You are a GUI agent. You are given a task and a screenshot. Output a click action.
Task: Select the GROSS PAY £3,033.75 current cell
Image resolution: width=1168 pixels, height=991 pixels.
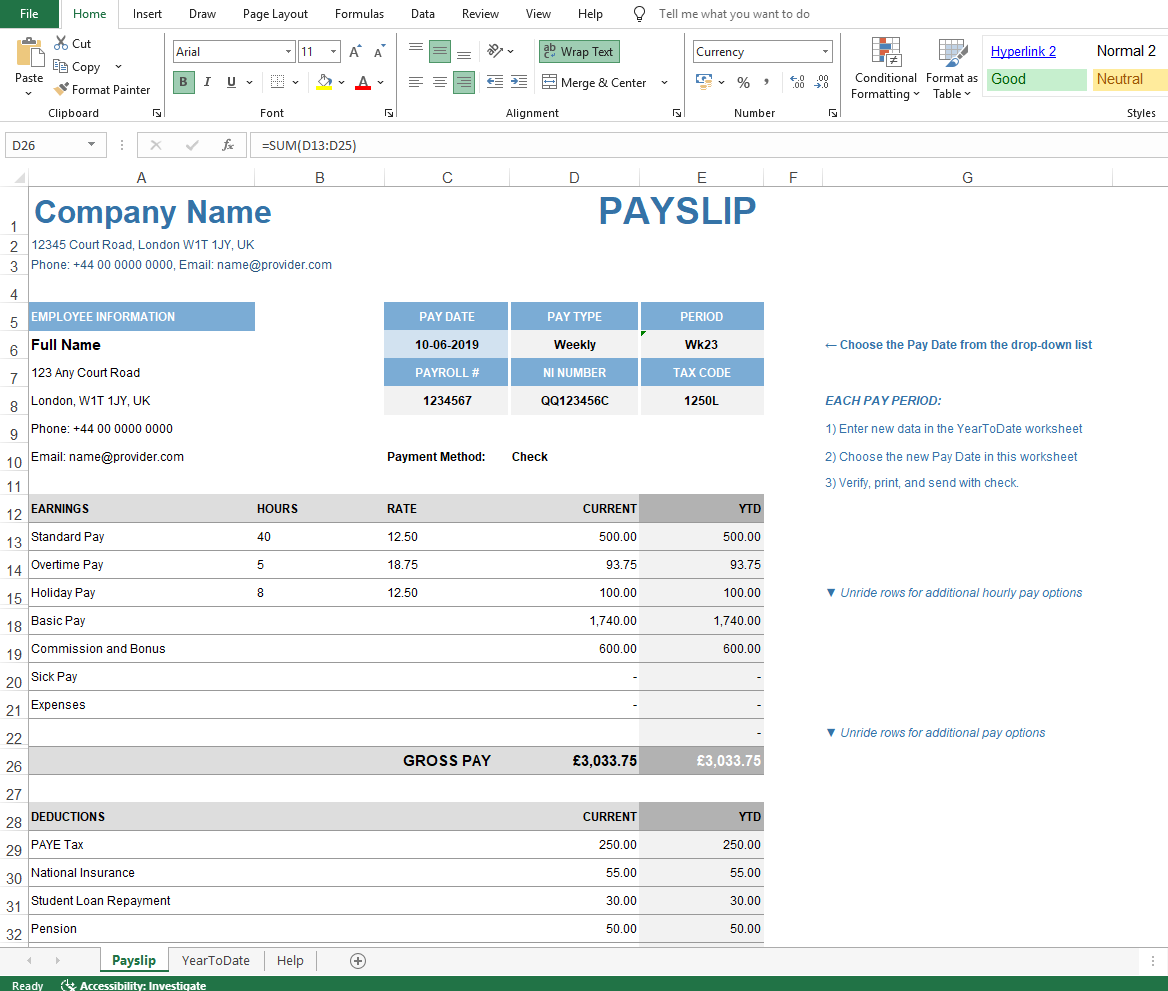tap(574, 761)
